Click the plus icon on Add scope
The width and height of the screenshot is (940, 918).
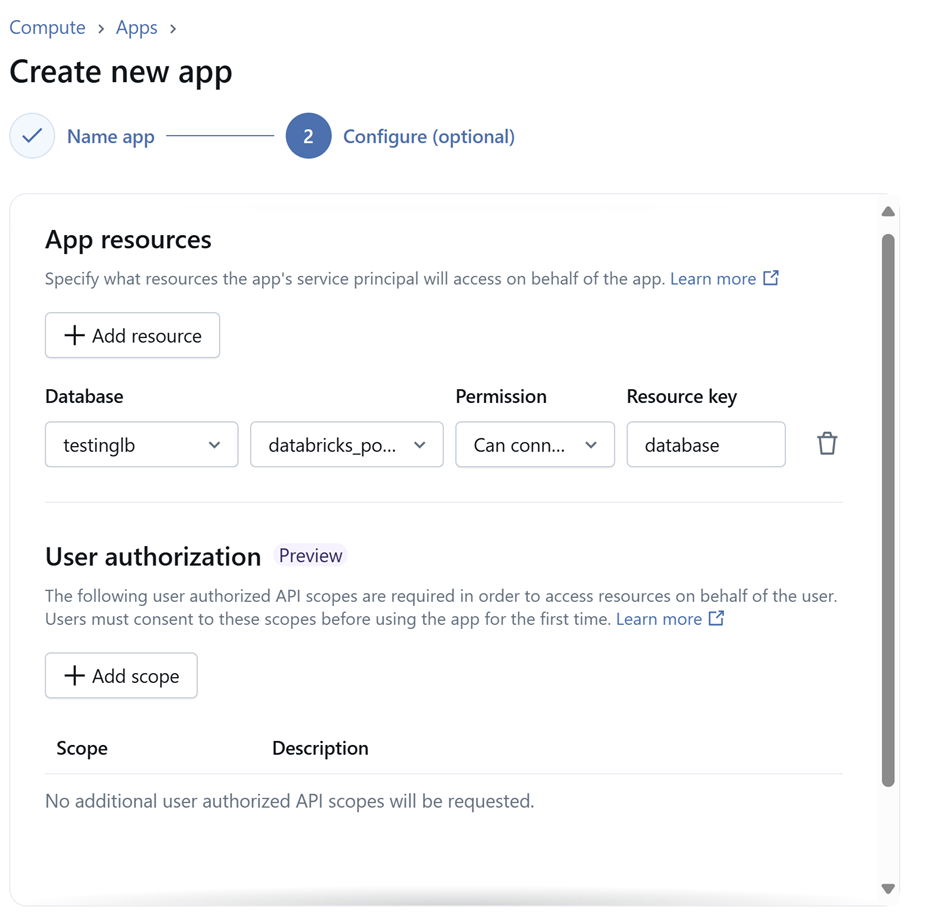(x=74, y=676)
